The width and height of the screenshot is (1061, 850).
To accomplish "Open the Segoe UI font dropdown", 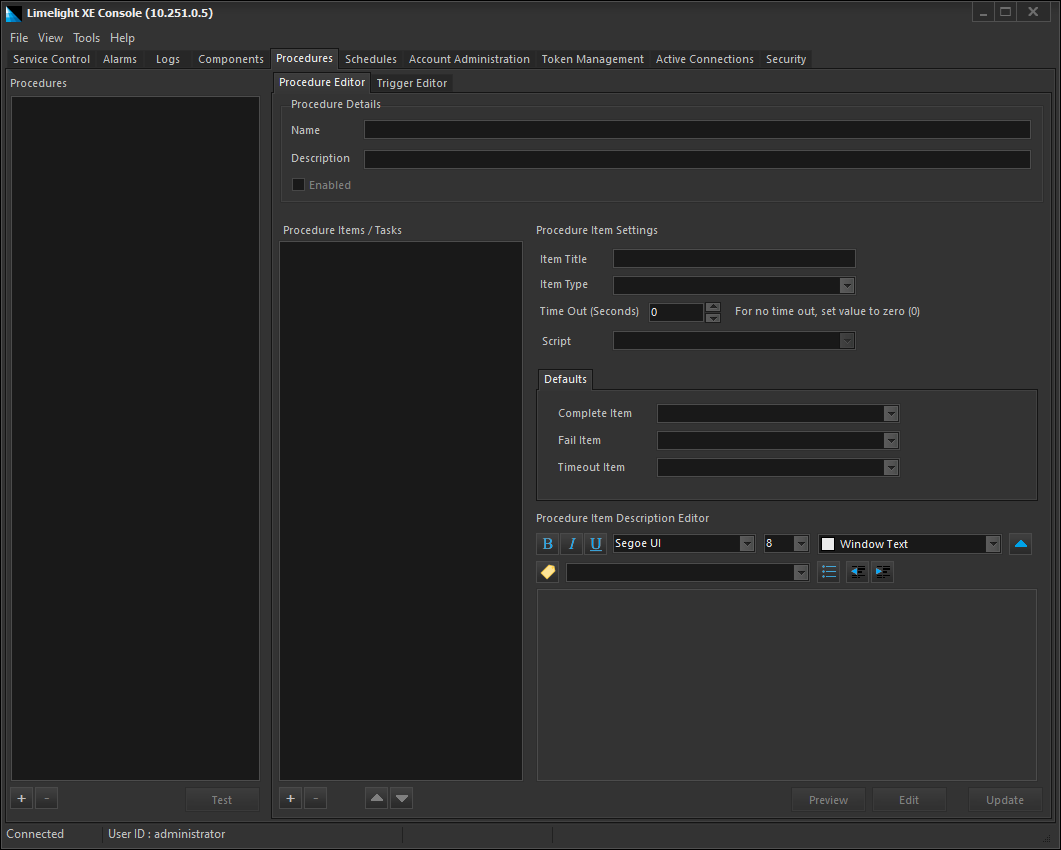I will [x=747, y=543].
